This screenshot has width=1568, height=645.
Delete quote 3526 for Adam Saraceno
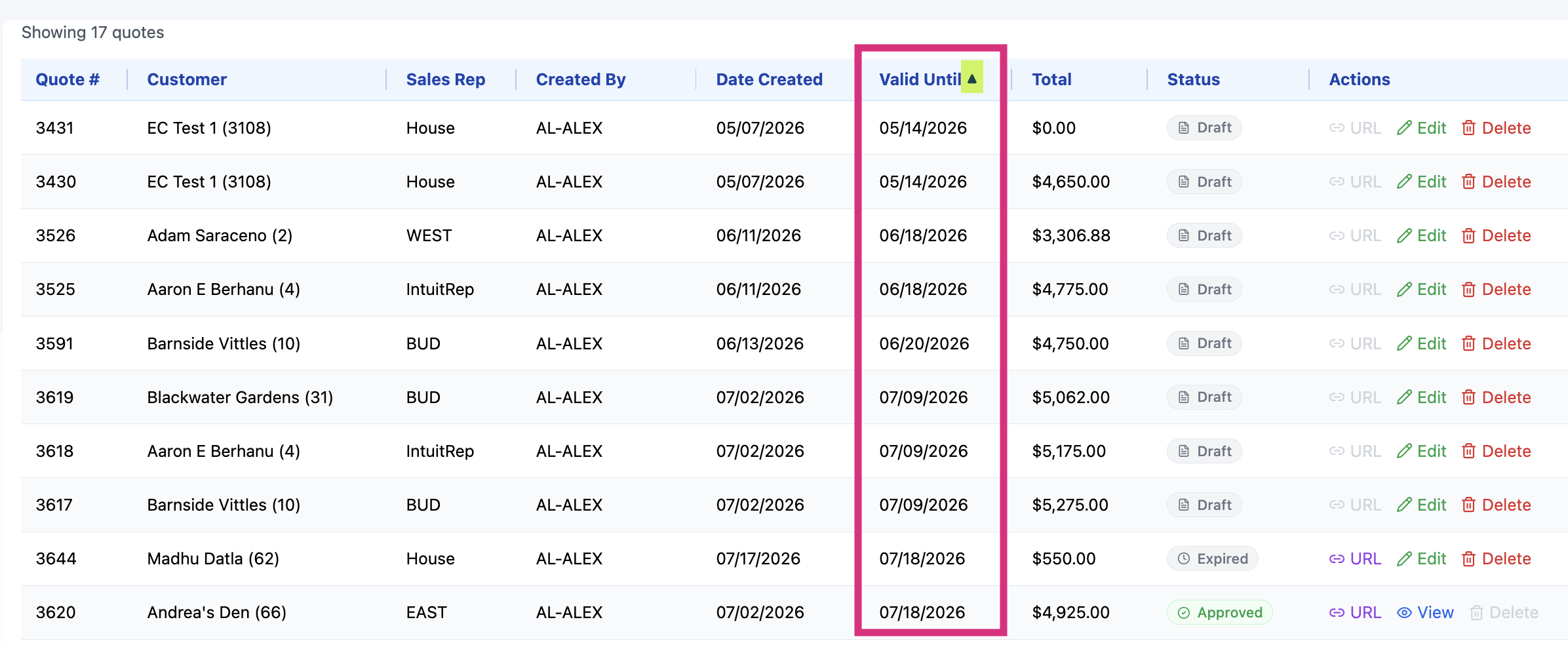point(1497,235)
